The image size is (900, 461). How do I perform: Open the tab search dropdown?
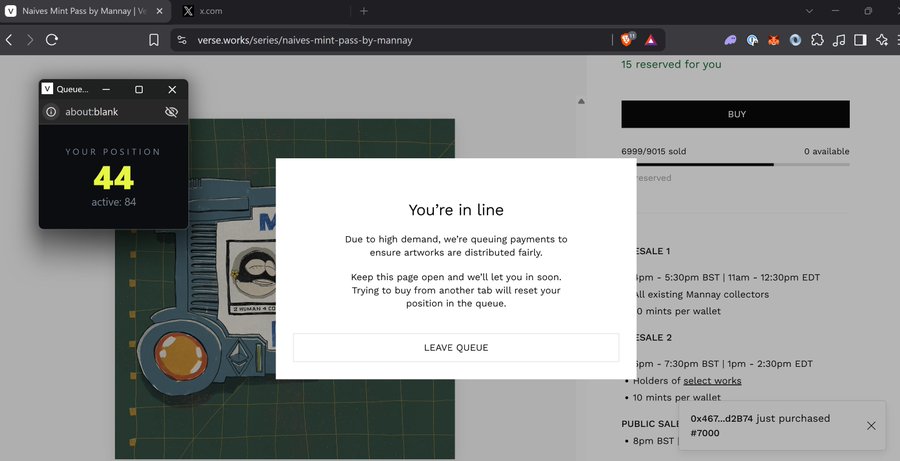pos(809,11)
